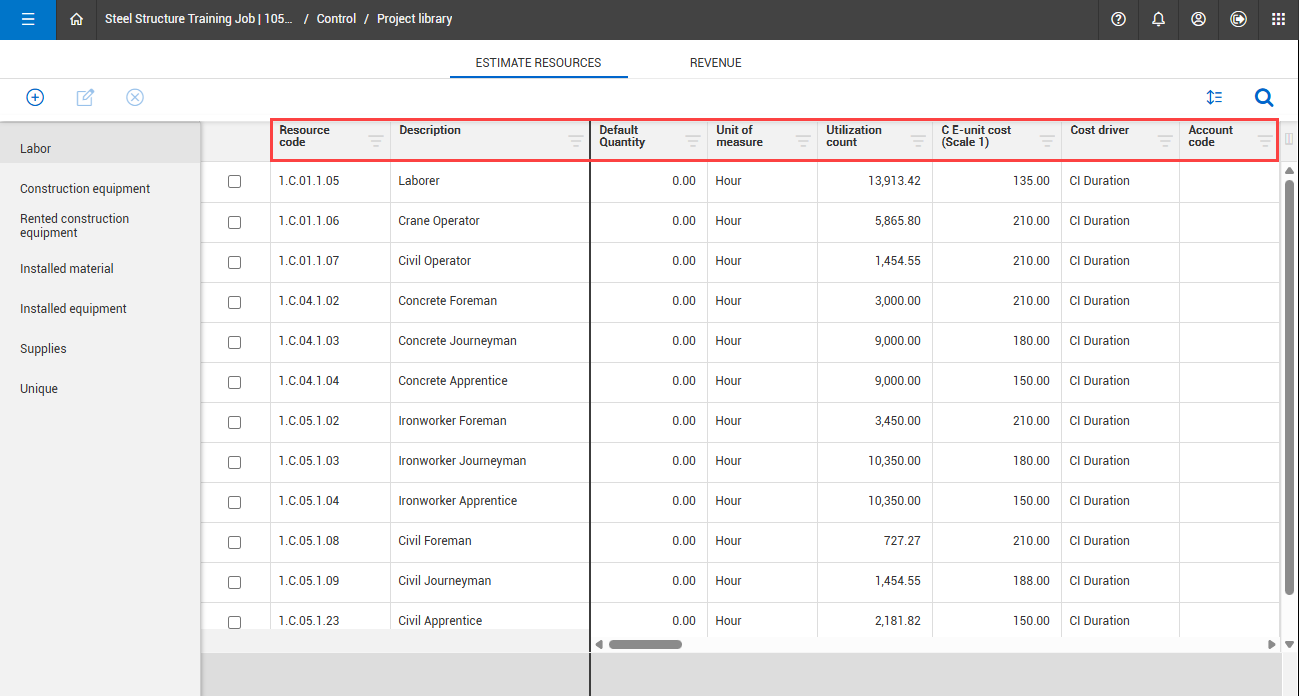Open filter menu for Resource code column
This screenshot has width=1299, height=696.
pos(375,141)
